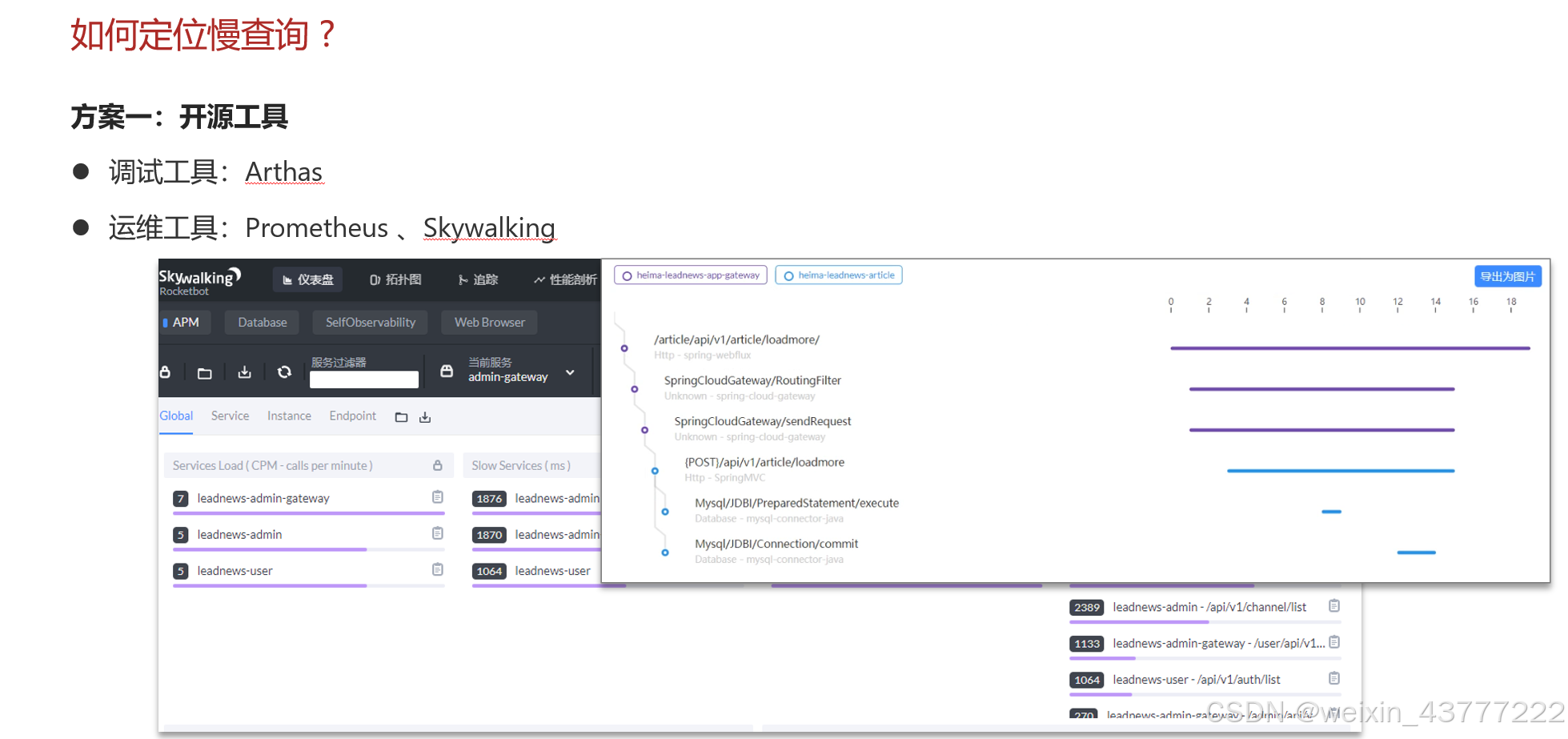
Task: Click leadnews-user in Services Load list
Action: click(235, 570)
